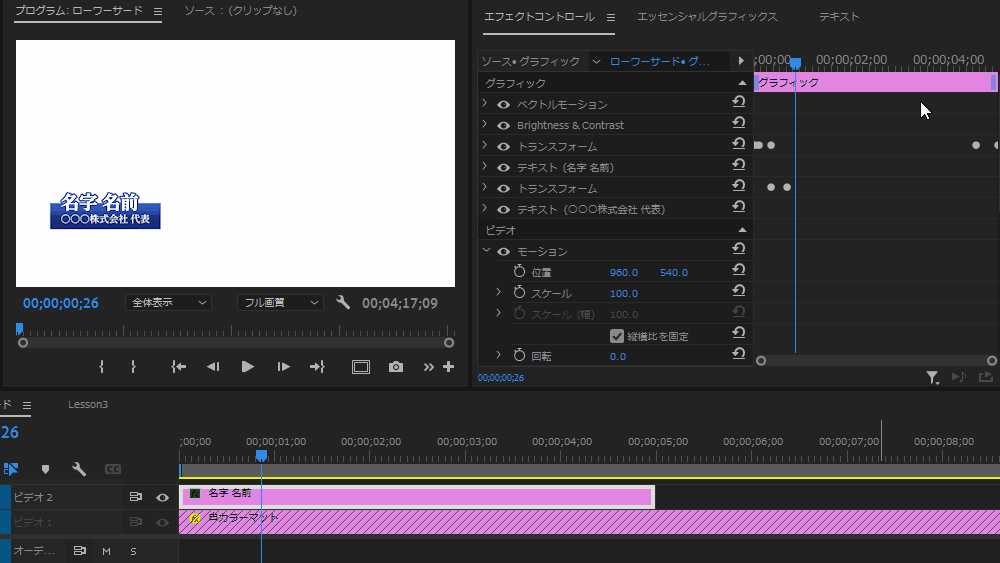Open program monitor wrench settings
Screen dimensions: 1000x563
343,302
